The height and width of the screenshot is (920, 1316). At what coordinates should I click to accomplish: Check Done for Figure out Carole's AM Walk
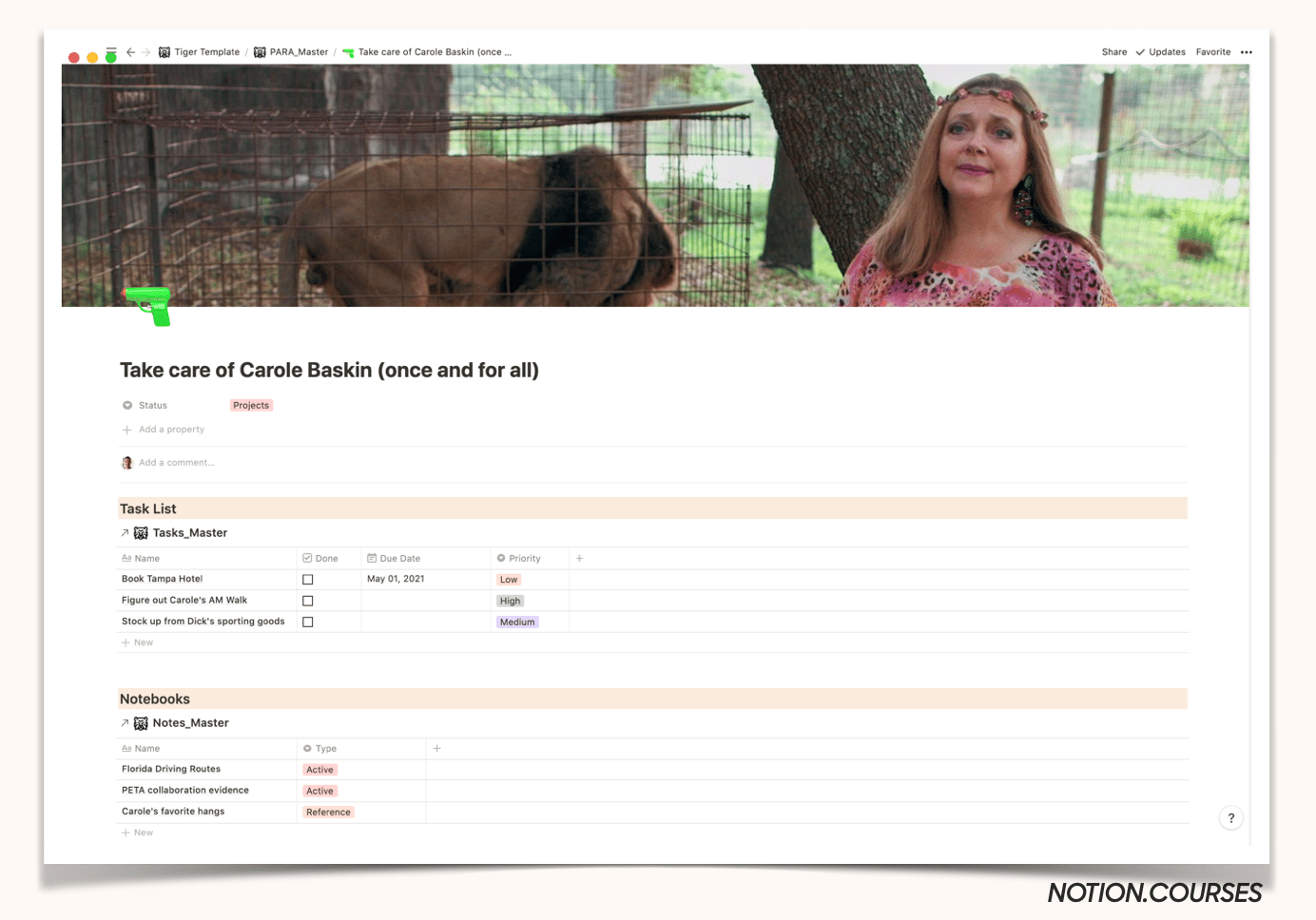[x=308, y=601]
